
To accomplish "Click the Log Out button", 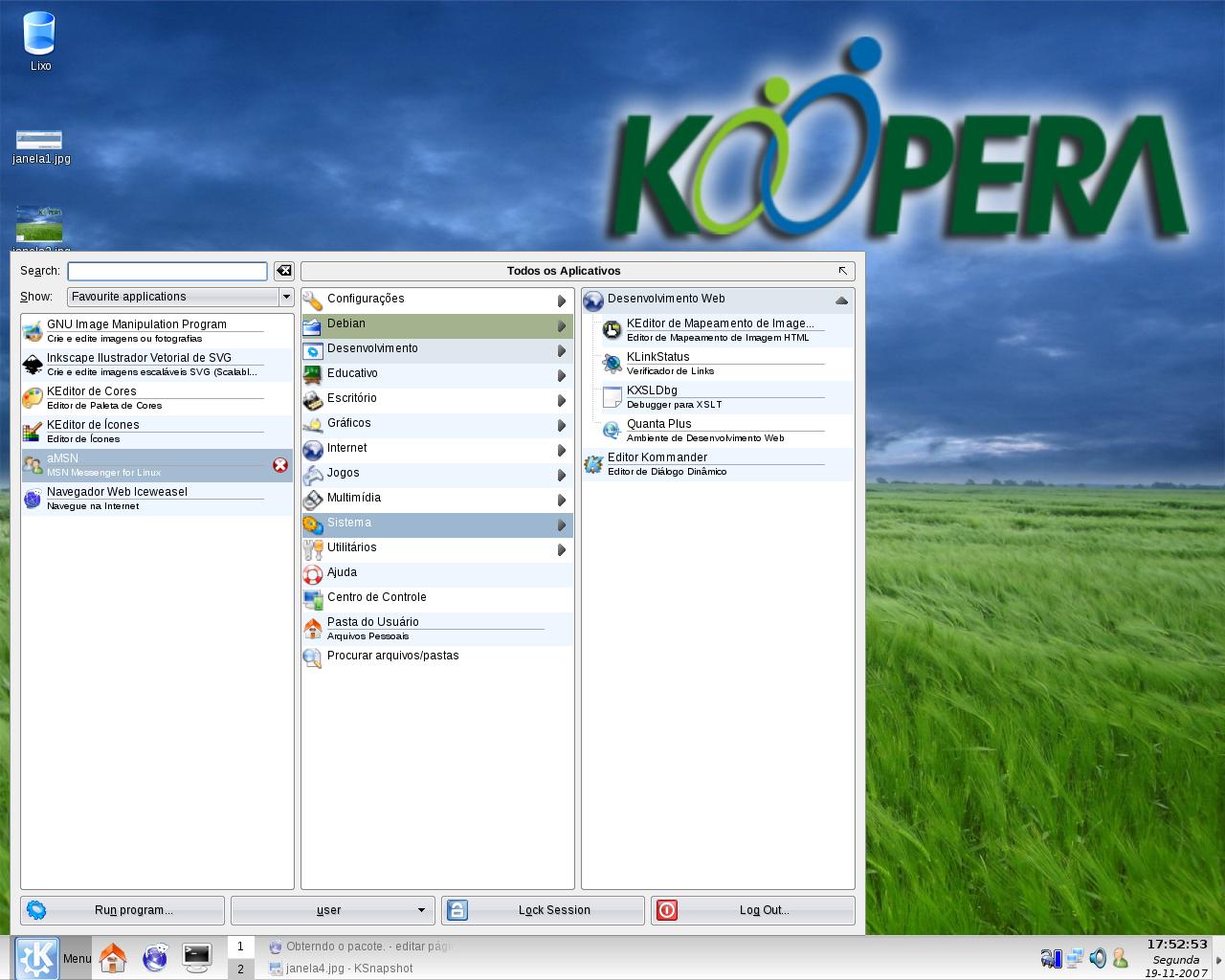I will (753, 910).
